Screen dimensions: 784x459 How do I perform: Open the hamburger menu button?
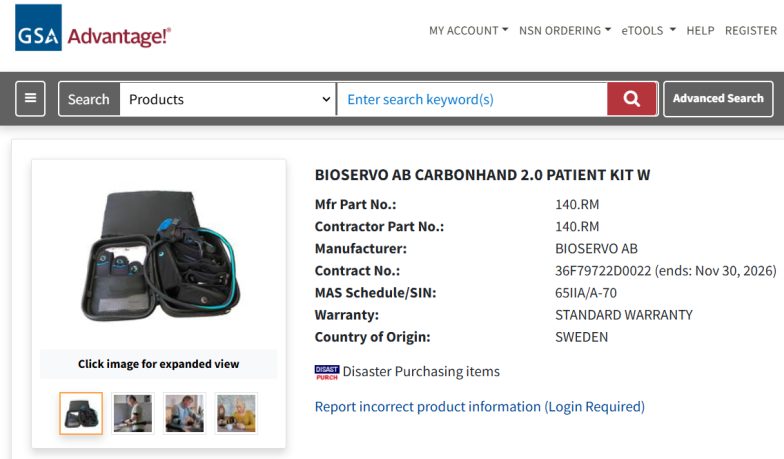30,99
